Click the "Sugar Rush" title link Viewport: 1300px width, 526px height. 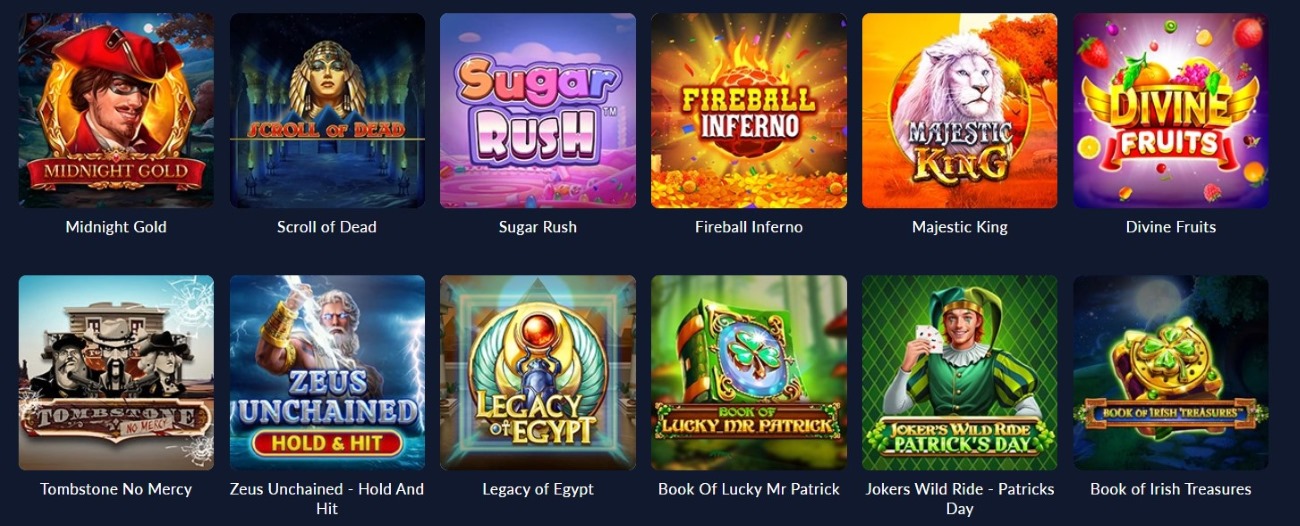click(538, 227)
